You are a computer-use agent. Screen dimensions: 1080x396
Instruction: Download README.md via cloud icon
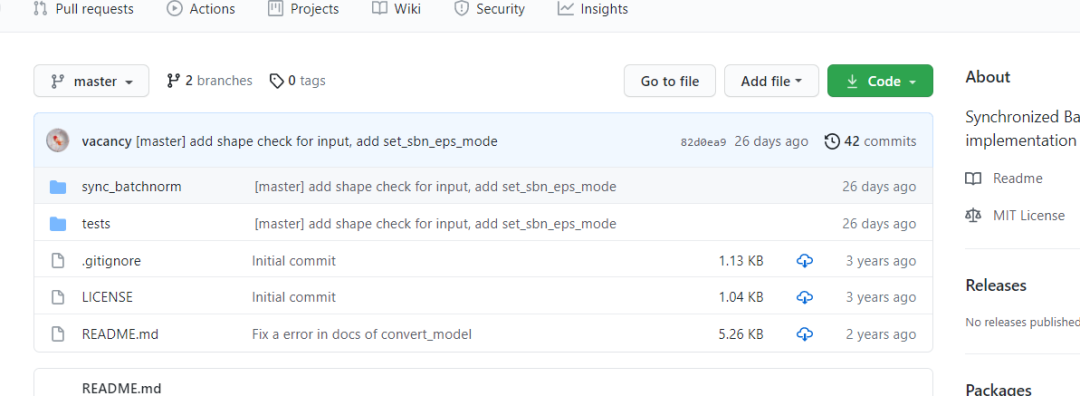click(804, 335)
